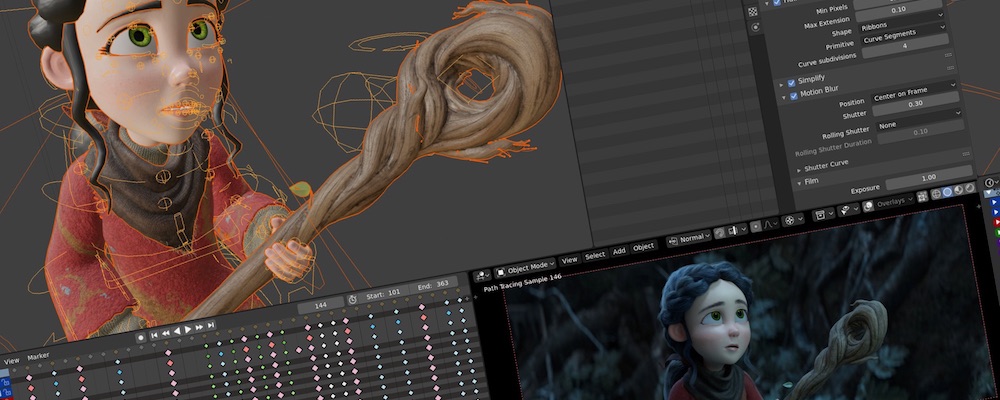Open the Marker menu in timeline

[38, 356]
